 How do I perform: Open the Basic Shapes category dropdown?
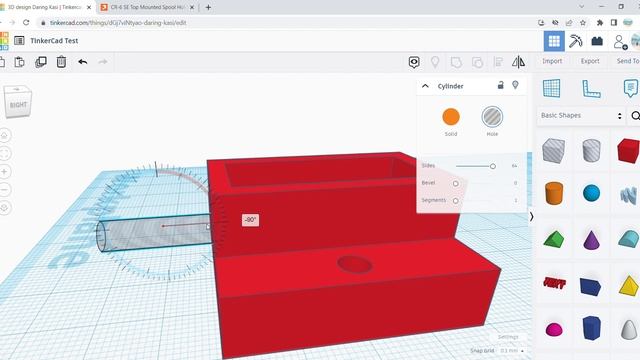click(581, 116)
